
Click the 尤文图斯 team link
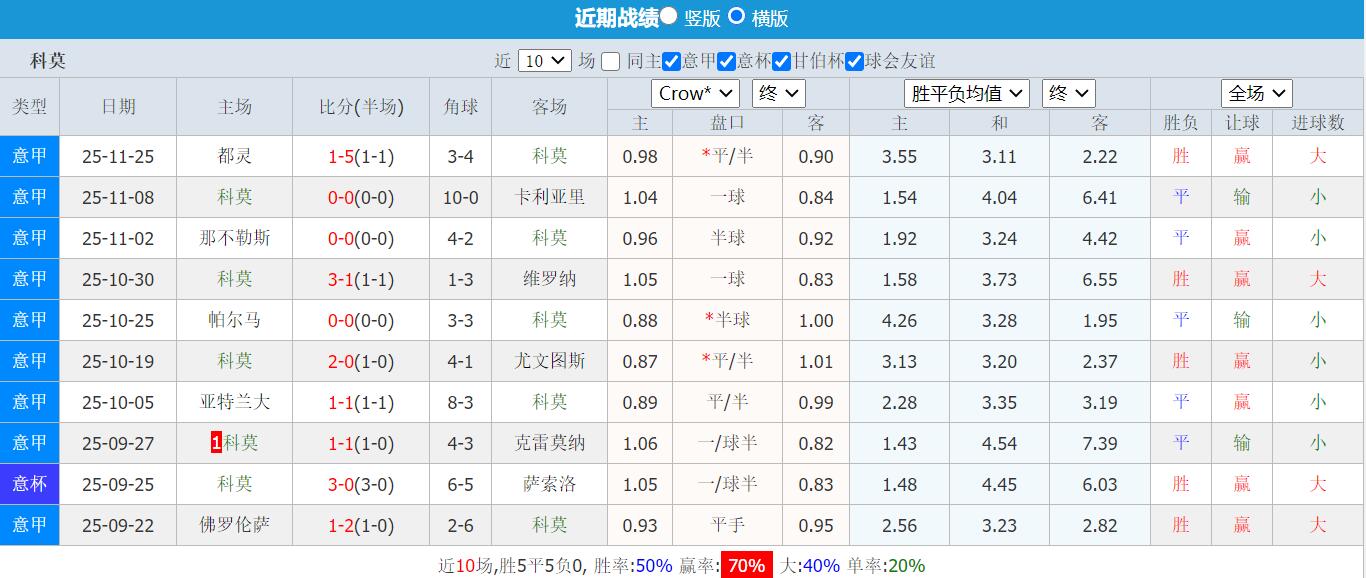[x=550, y=361]
